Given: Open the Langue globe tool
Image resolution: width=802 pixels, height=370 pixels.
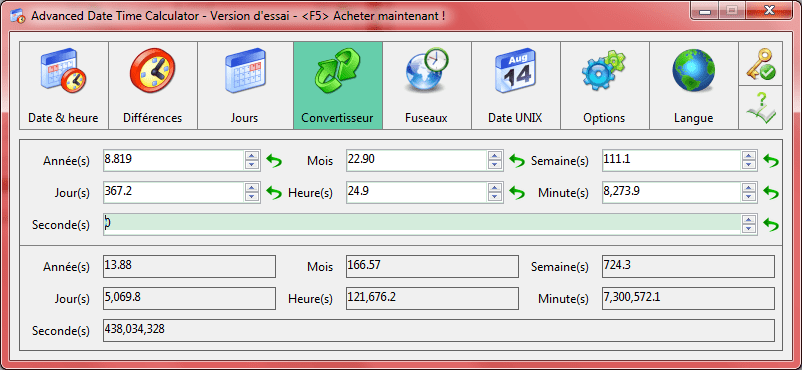Looking at the screenshot, I should click(694, 85).
